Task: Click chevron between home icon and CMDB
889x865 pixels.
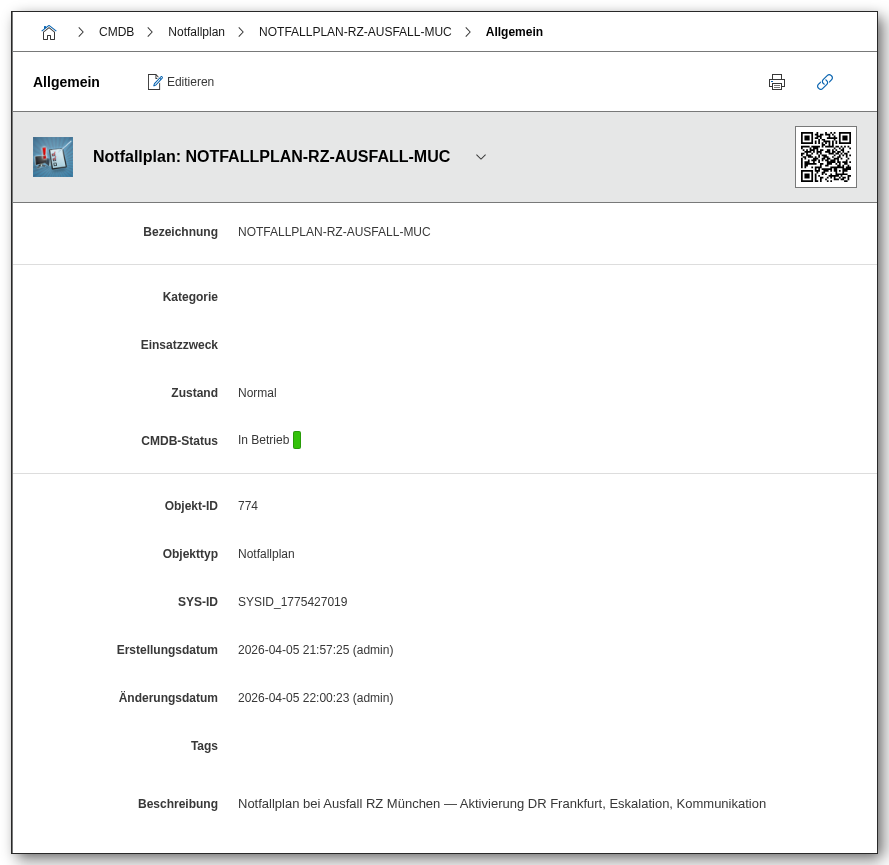Action: coord(81,32)
